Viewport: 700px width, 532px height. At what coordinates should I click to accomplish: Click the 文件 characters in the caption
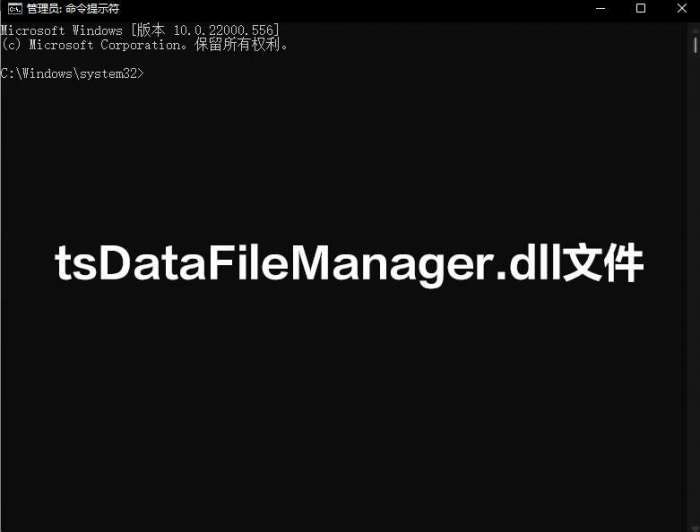(x=603, y=263)
